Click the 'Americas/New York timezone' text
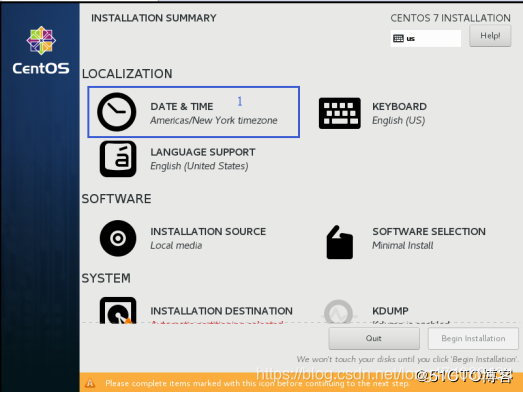 (x=214, y=120)
